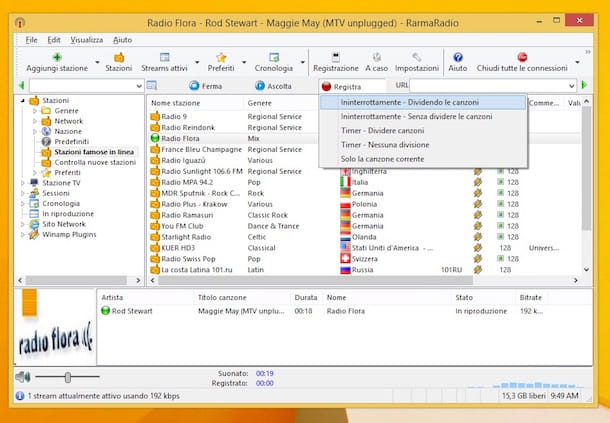Open the Aiuto help icon in toolbar
The height and width of the screenshot is (423, 610).
(x=458, y=57)
